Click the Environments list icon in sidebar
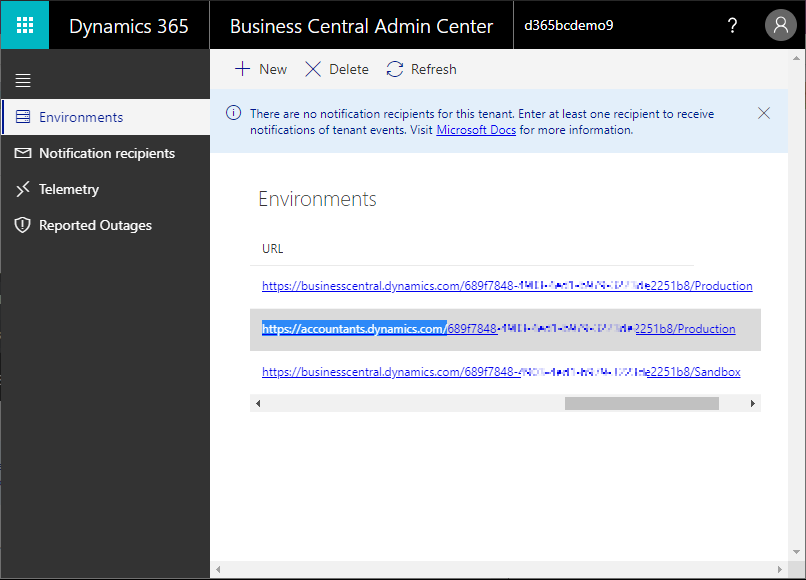The image size is (806, 580). (23, 117)
